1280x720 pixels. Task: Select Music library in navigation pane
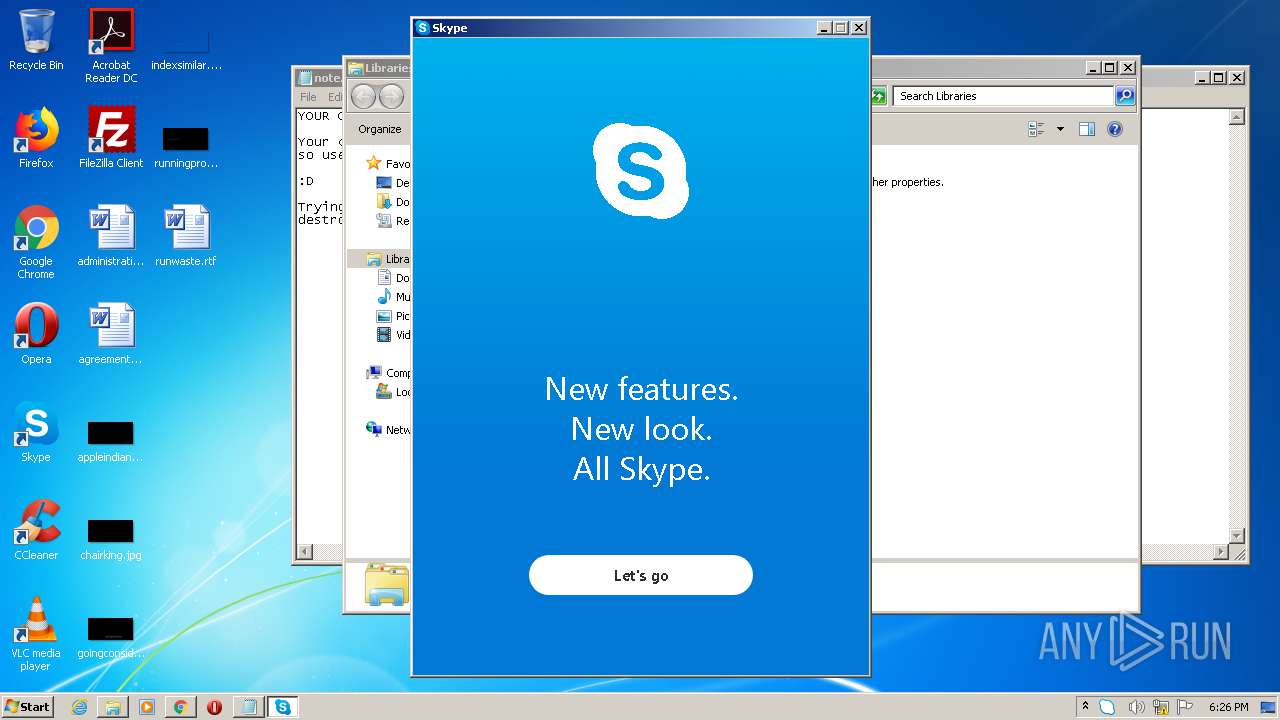pyautogui.click(x=393, y=297)
